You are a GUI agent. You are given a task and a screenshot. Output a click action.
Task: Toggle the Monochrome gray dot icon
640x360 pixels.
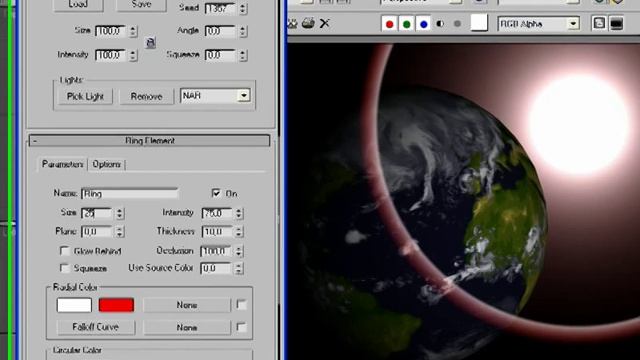[x=457, y=24]
